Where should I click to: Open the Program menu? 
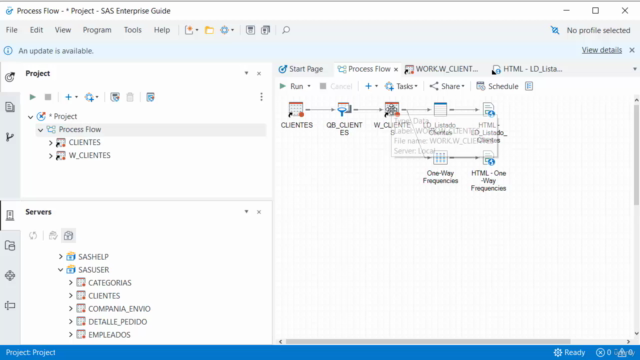[97, 30]
